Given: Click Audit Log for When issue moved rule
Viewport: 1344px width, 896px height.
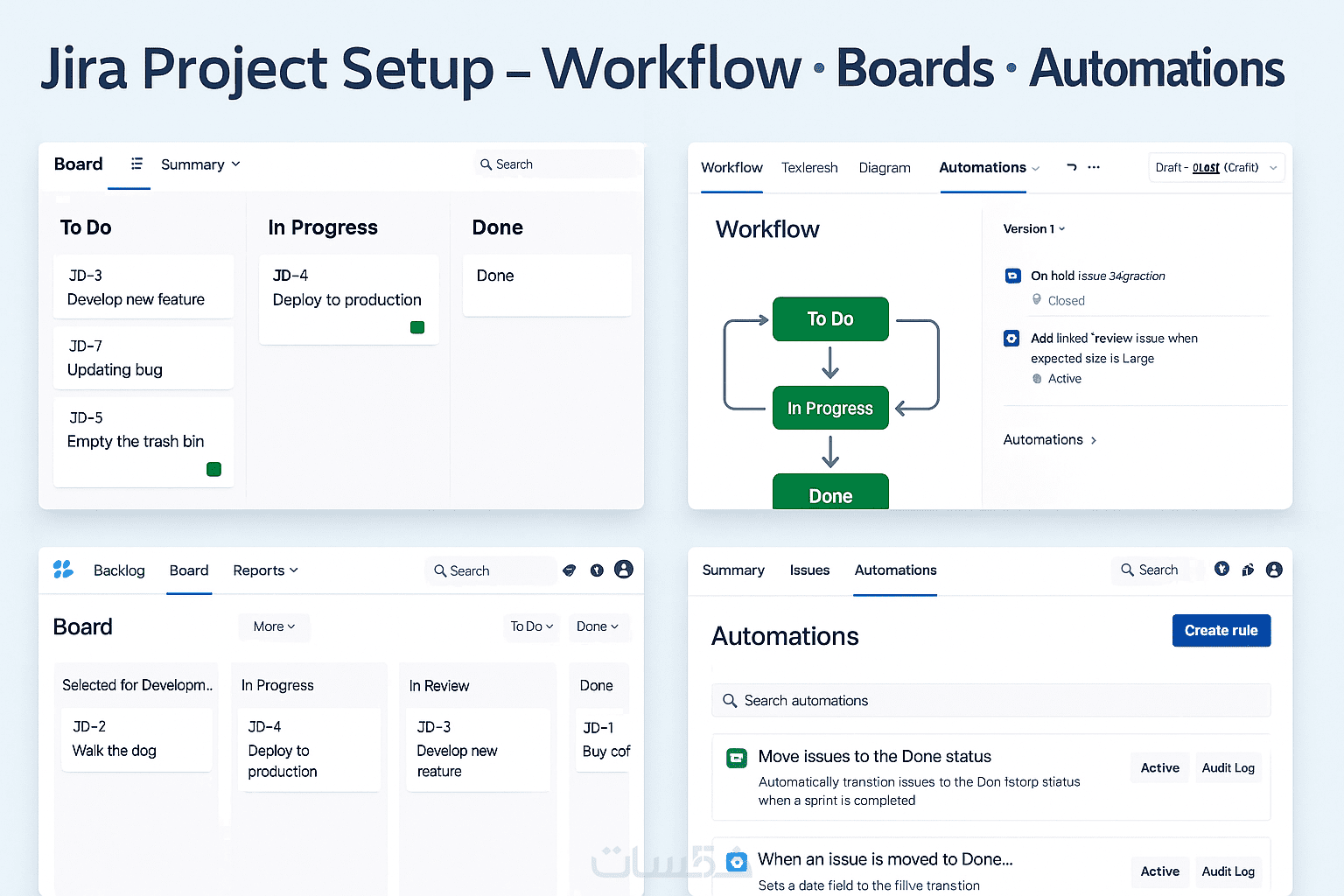Looking at the screenshot, I should pyautogui.click(x=1228, y=871).
